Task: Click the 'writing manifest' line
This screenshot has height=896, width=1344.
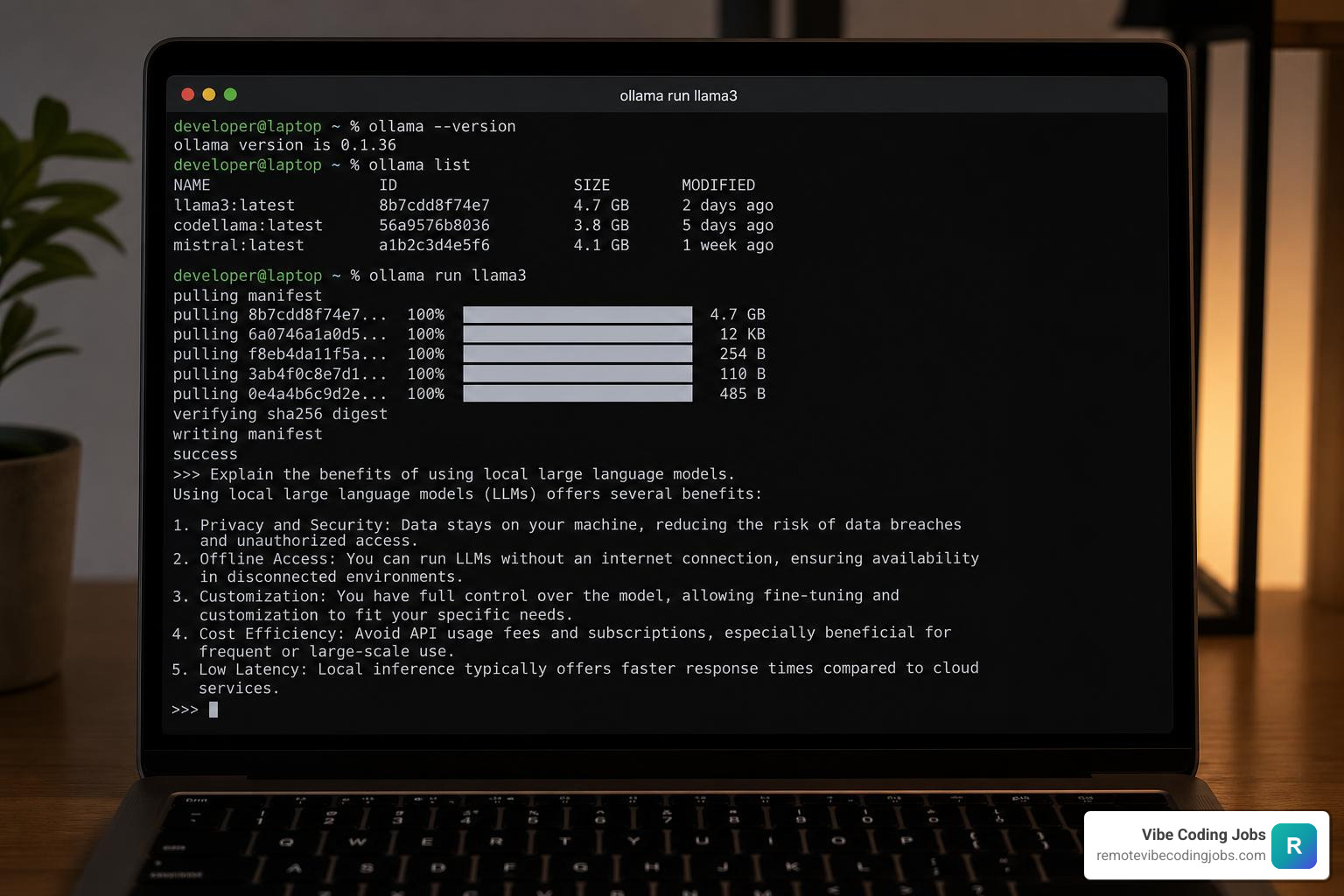Action: [x=248, y=435]
